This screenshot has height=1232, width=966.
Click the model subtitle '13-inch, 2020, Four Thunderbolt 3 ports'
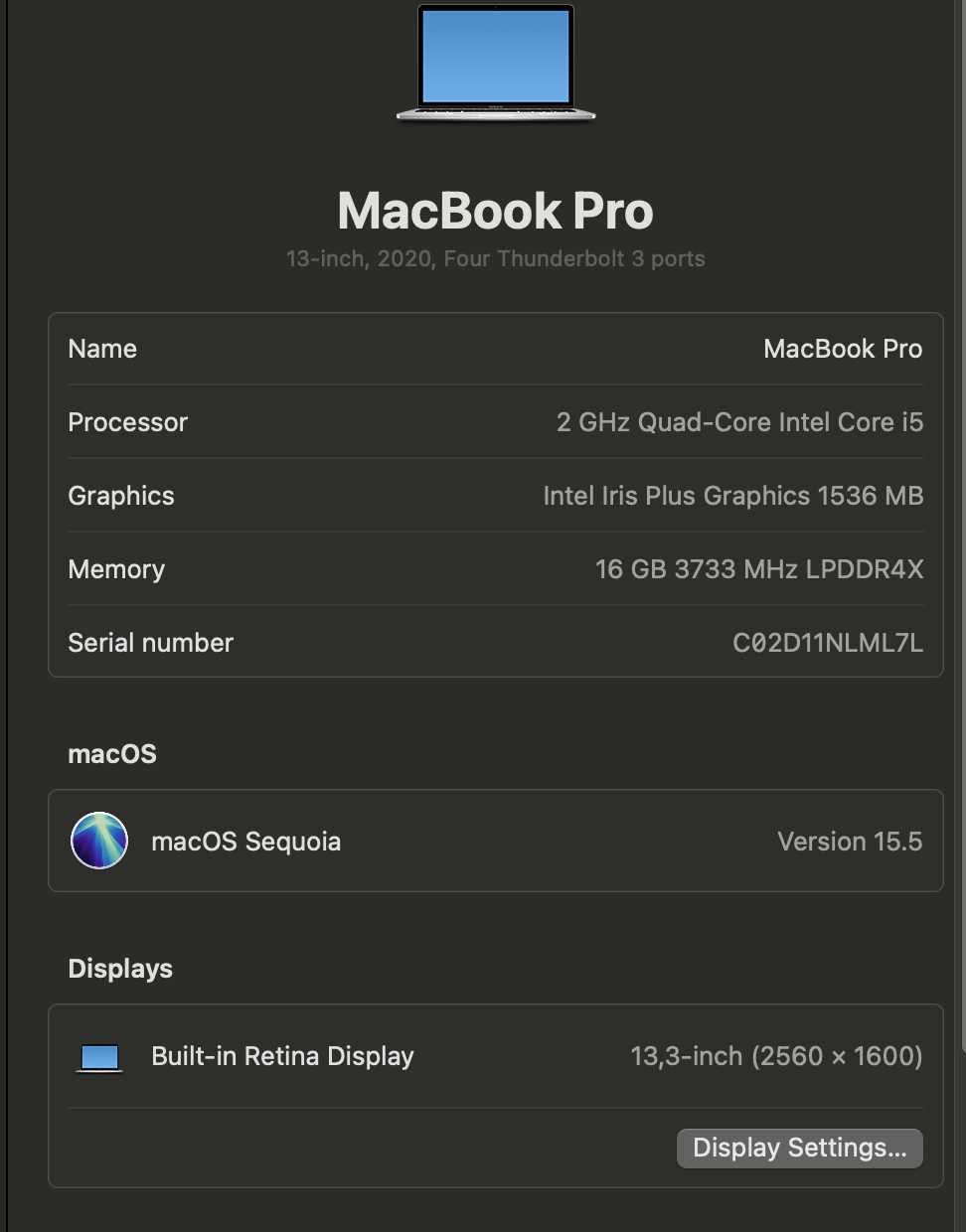click(x=496, y=259)
